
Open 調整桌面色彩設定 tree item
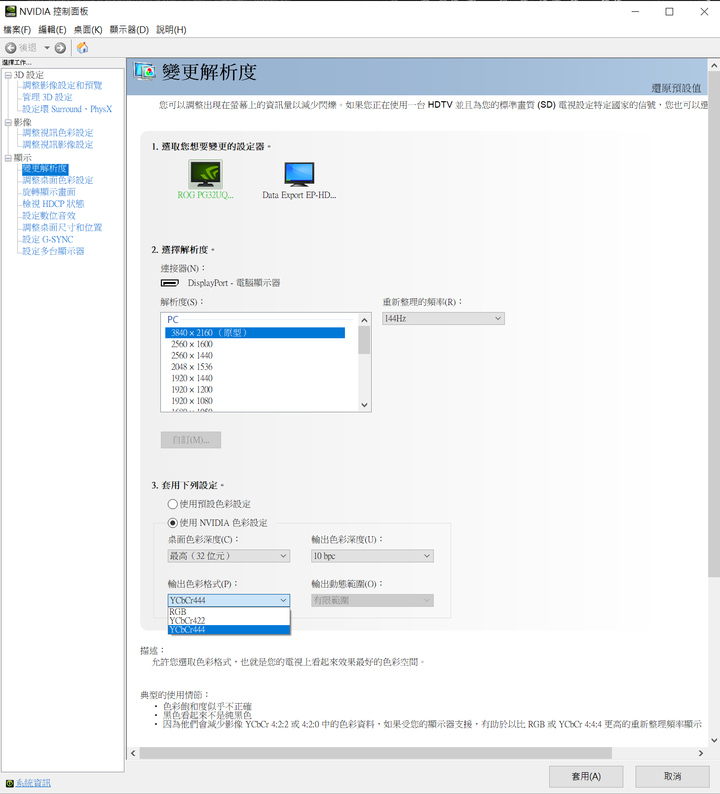pos(58,180)
